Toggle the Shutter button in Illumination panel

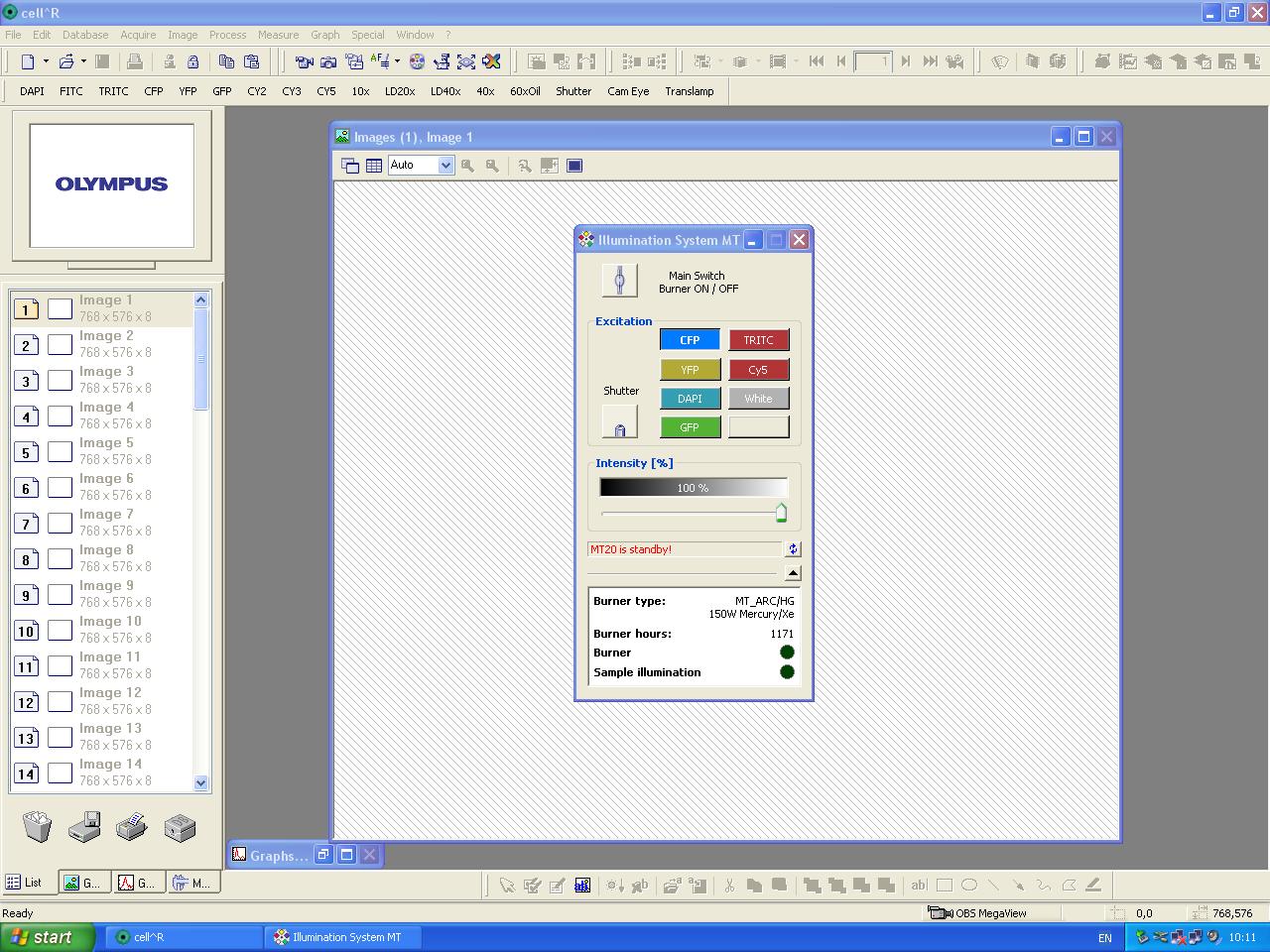619,423
